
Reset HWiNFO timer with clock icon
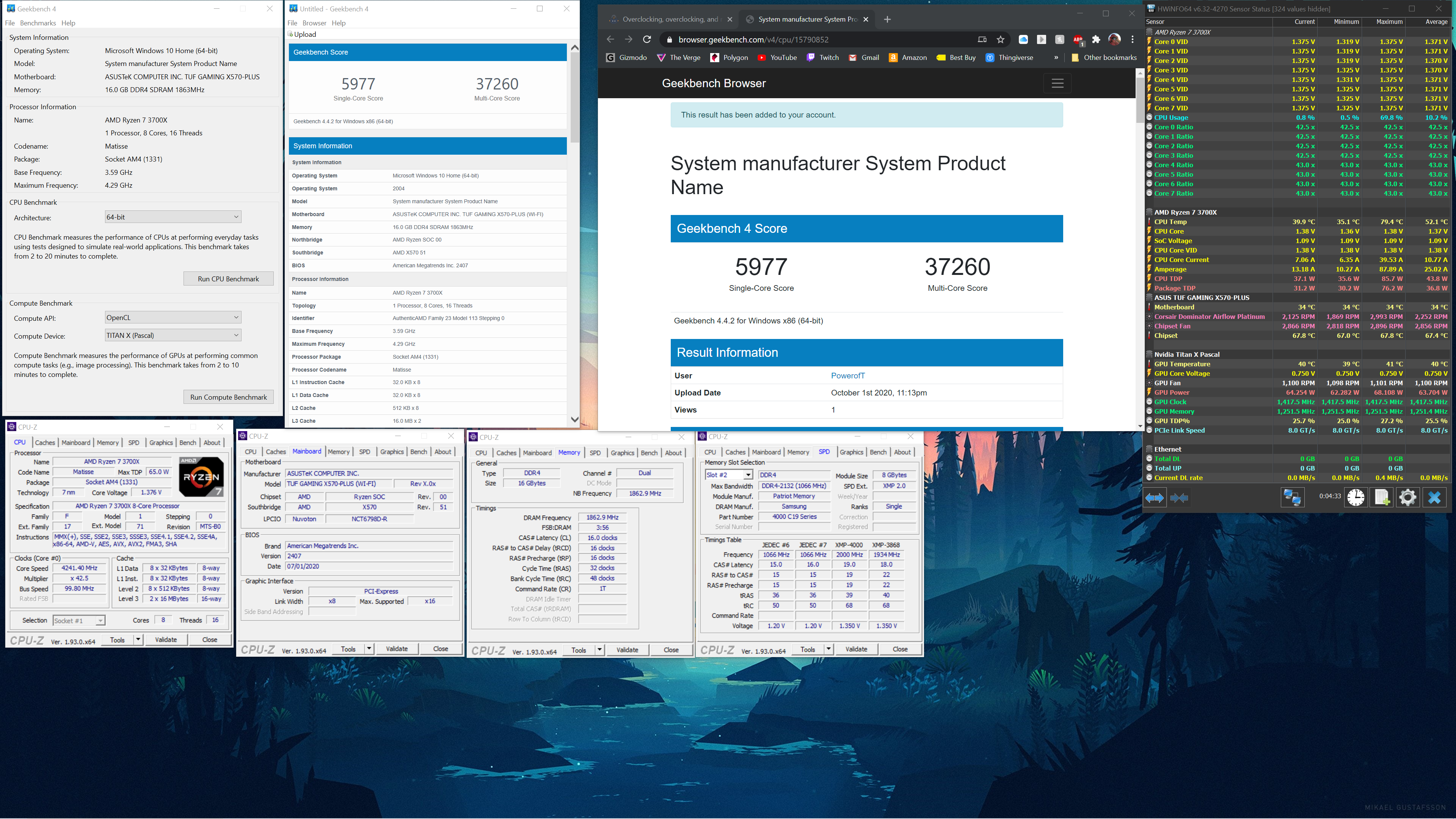(1356, 497)
